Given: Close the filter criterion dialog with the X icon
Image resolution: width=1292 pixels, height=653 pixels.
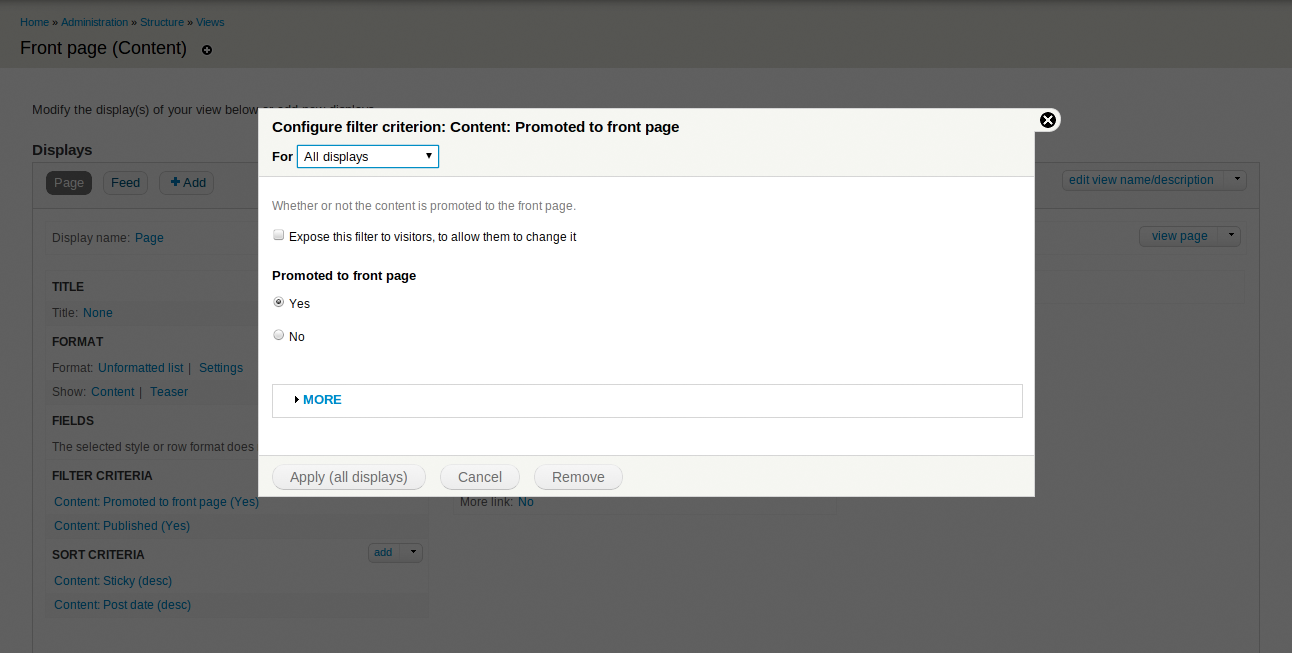Looking at the screenshot, I should coord(1047,120).
